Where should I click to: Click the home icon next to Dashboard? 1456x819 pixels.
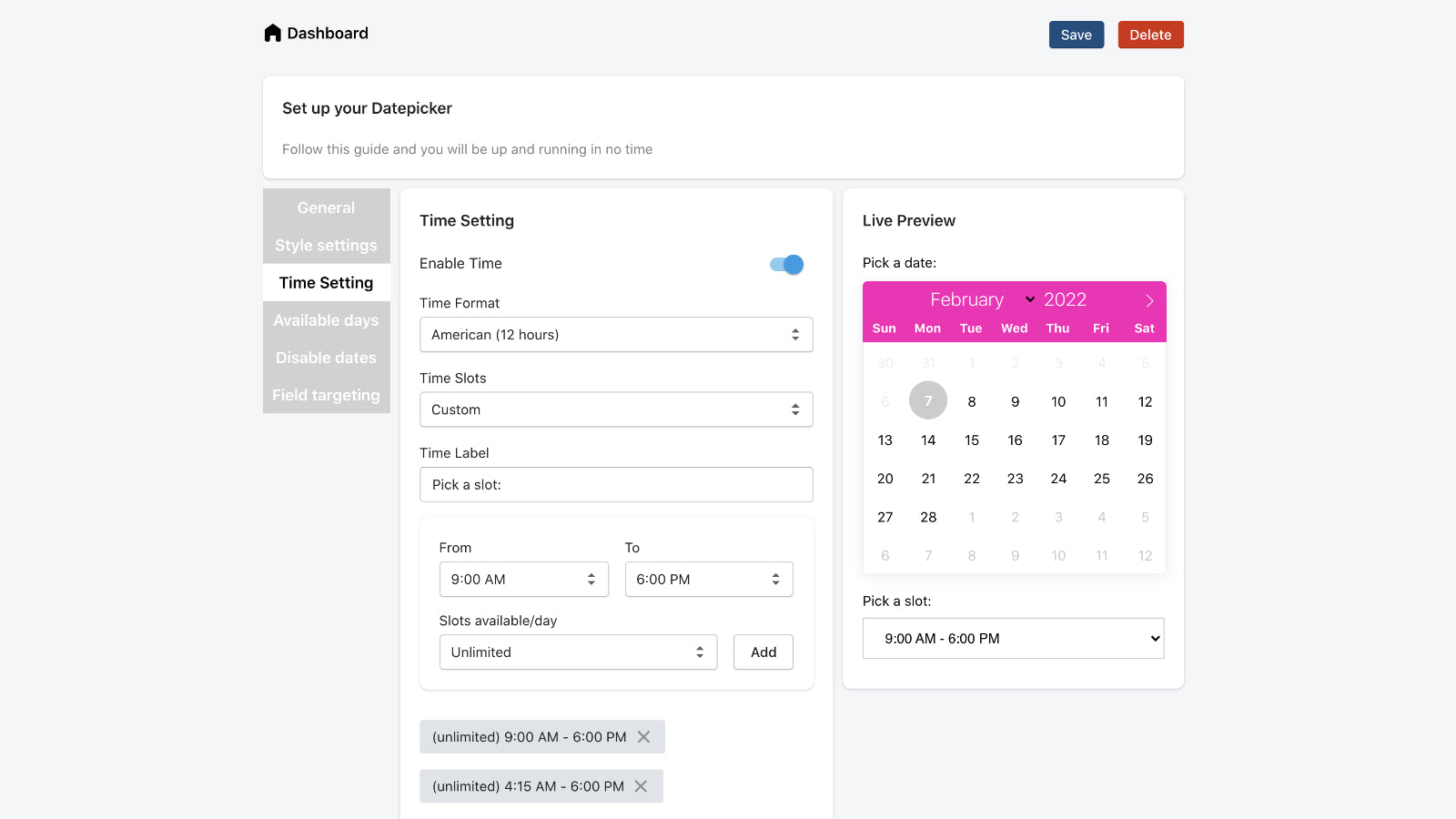point(272,32)
